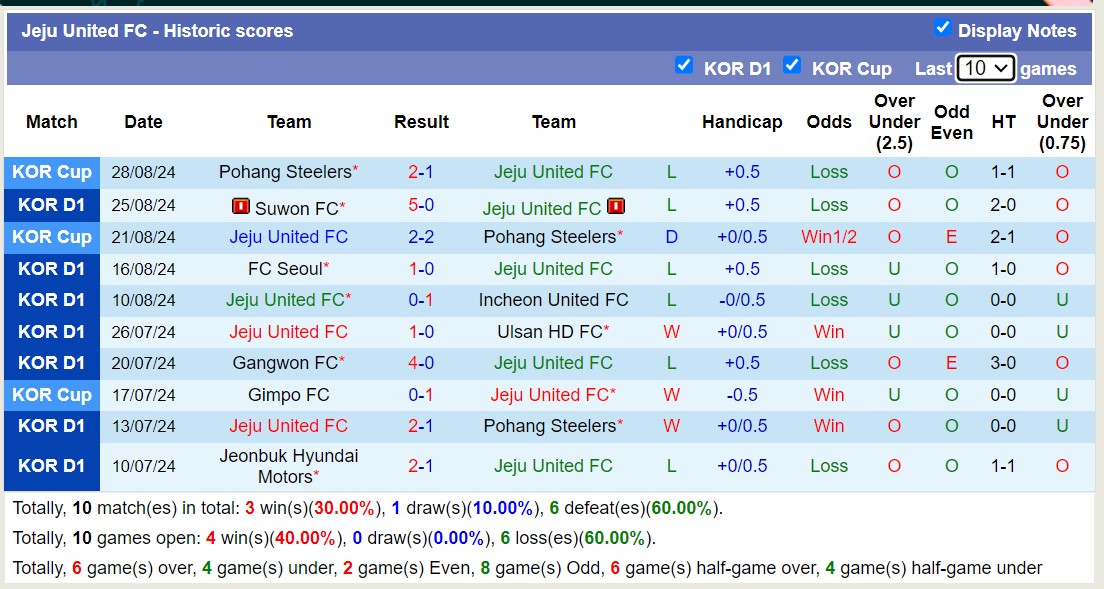Screen dimensions: 1104x589
Task: Open the Suwon FC team link
Action: tap(296, 209)
